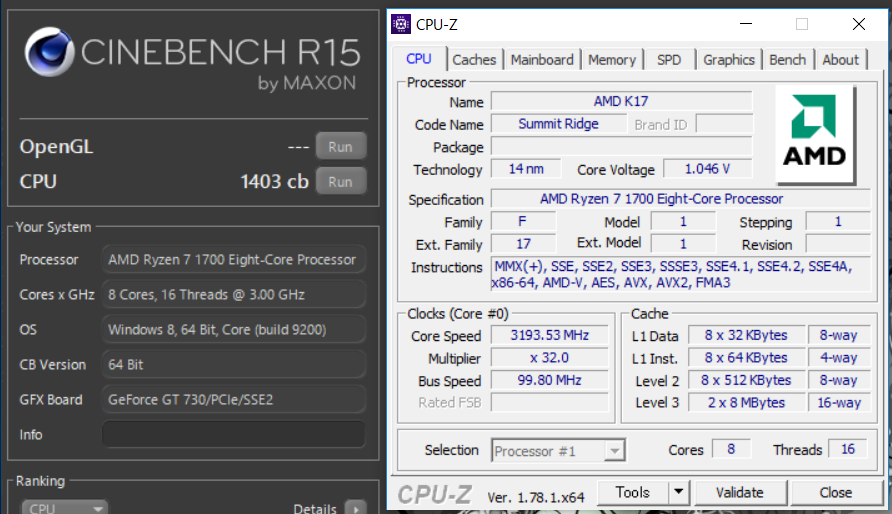
Task: Click the Details arrow icon in Ranking
Action: 356,508
